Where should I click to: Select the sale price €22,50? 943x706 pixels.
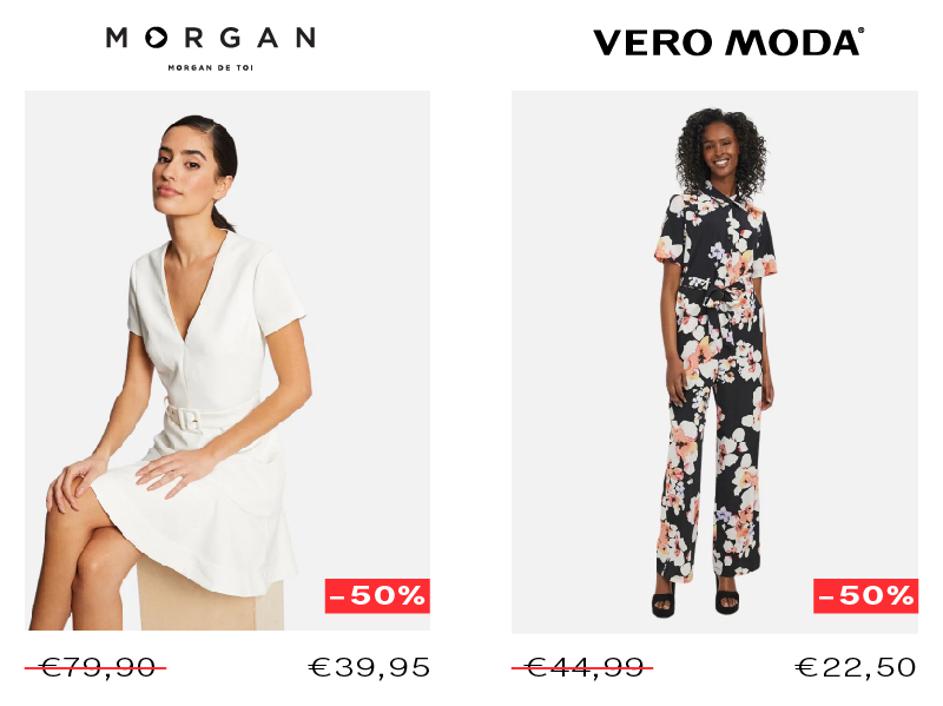[856, 667]
